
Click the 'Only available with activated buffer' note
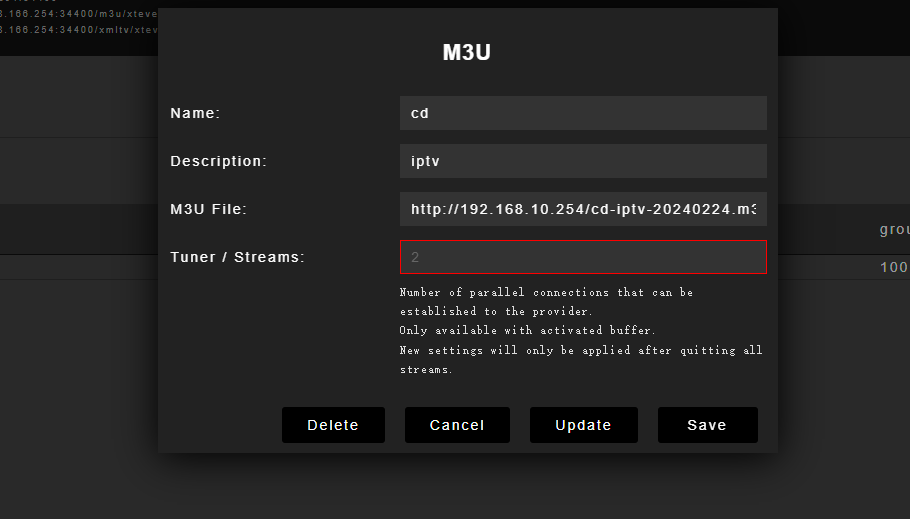[528, 330]
